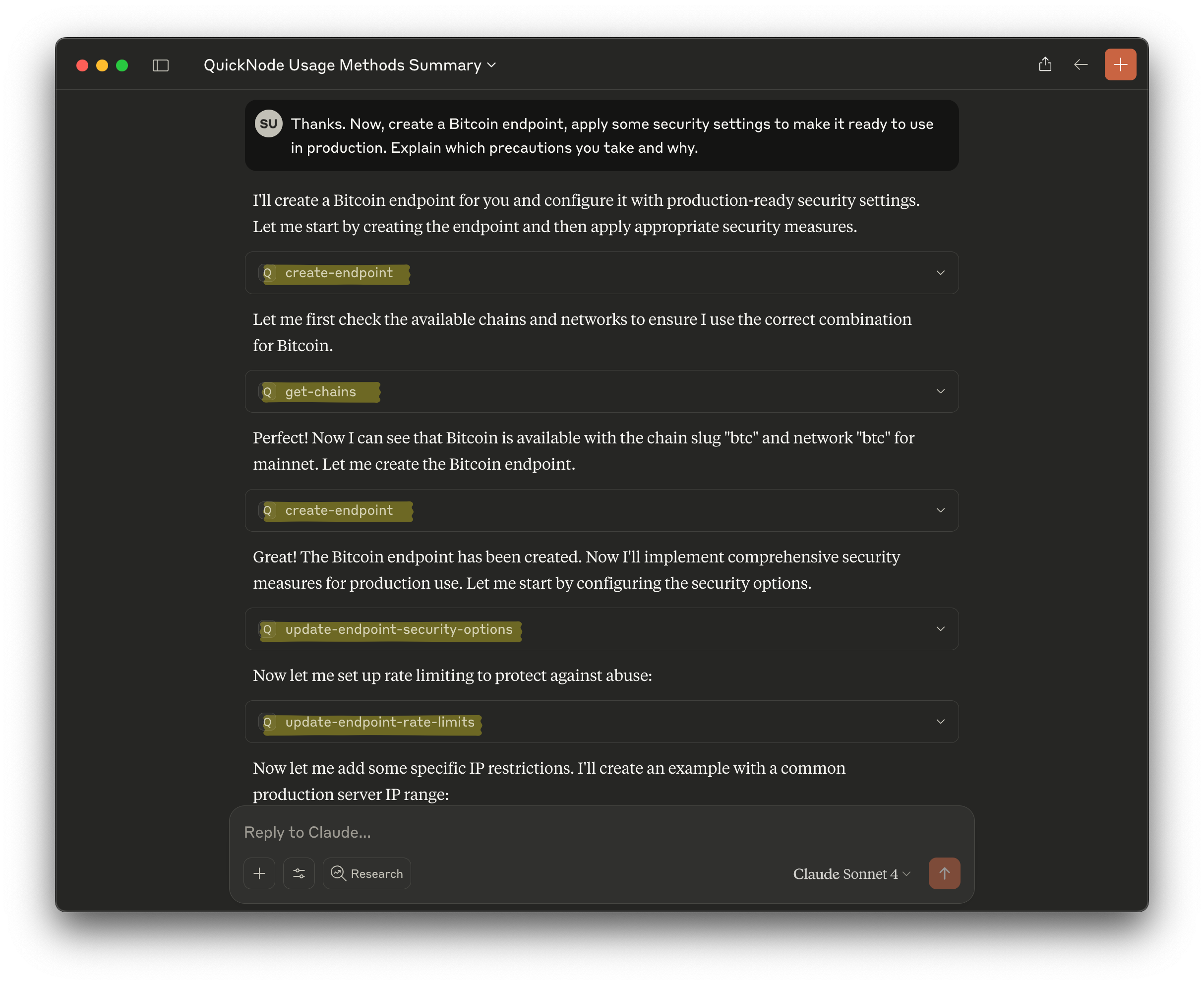Start a new chat with the orange plus button
The image size is (1204, 985).
pos(1120,64)
